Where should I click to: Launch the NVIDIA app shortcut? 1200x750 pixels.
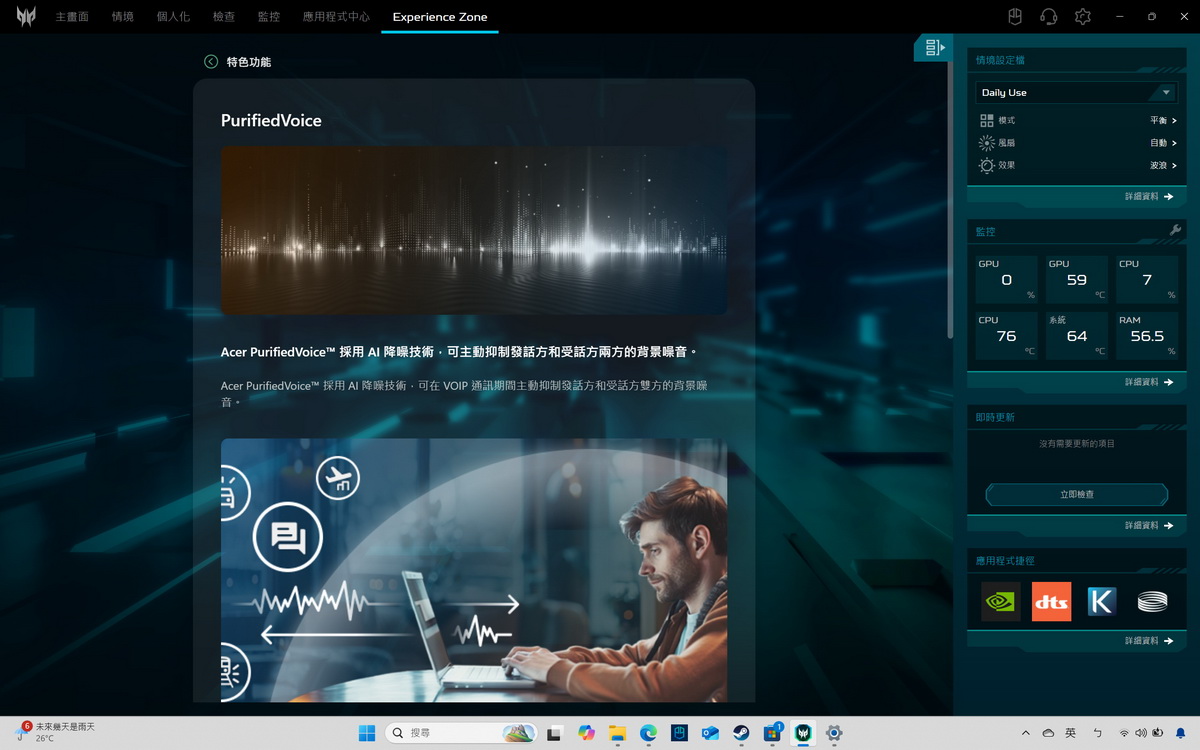coord(1000,601)
